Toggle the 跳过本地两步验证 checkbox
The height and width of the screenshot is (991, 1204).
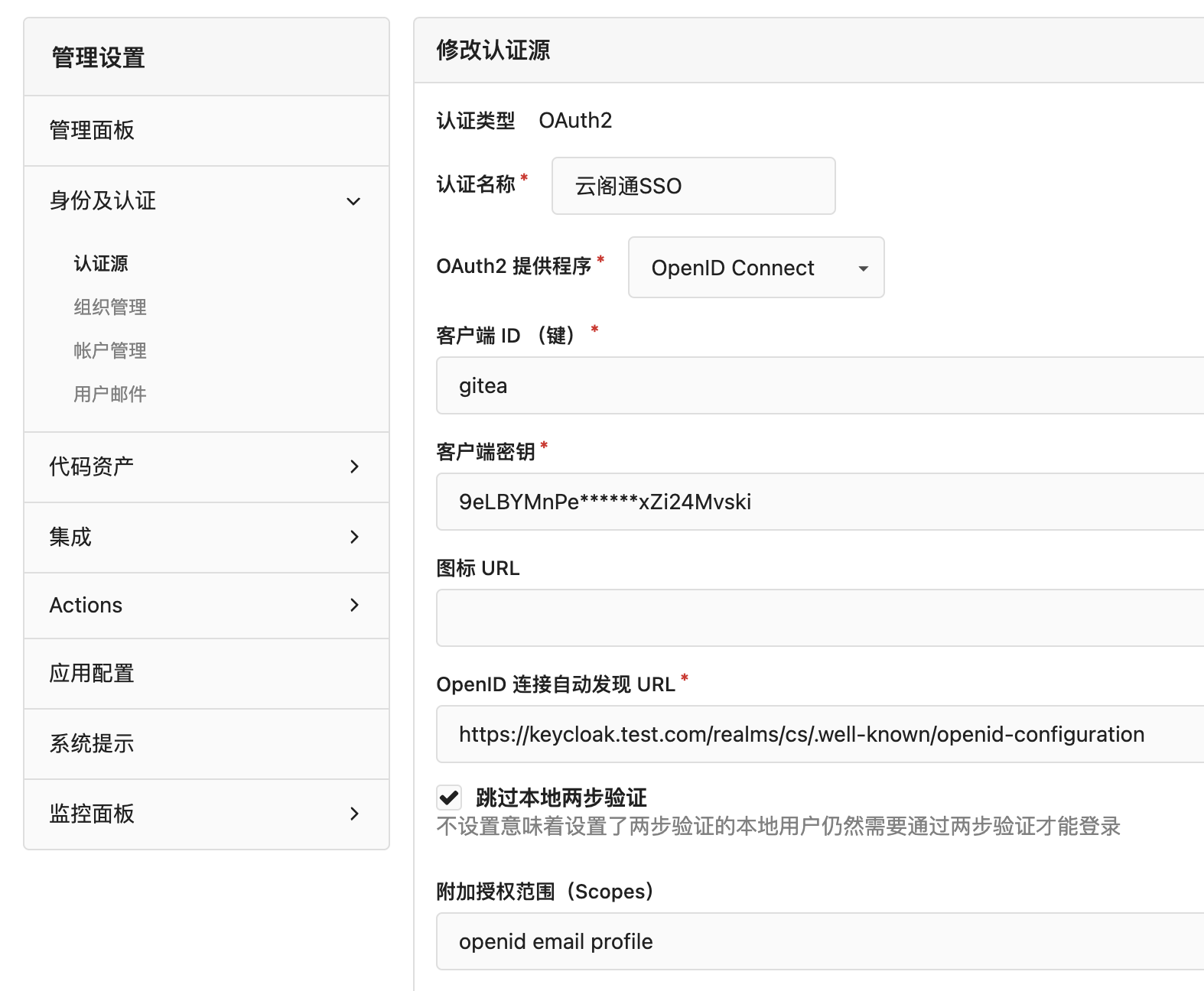(x=449, y=798)
